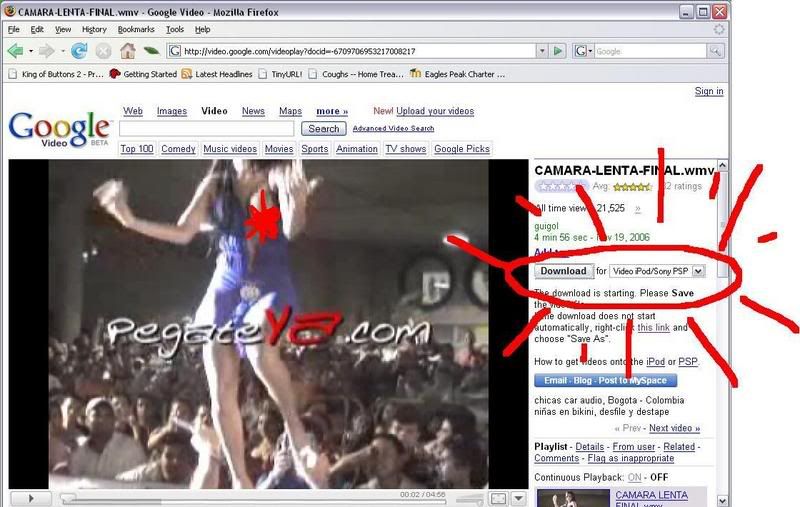Adjust the player volume slider
The image size is (800, 507).
[469, 499]
